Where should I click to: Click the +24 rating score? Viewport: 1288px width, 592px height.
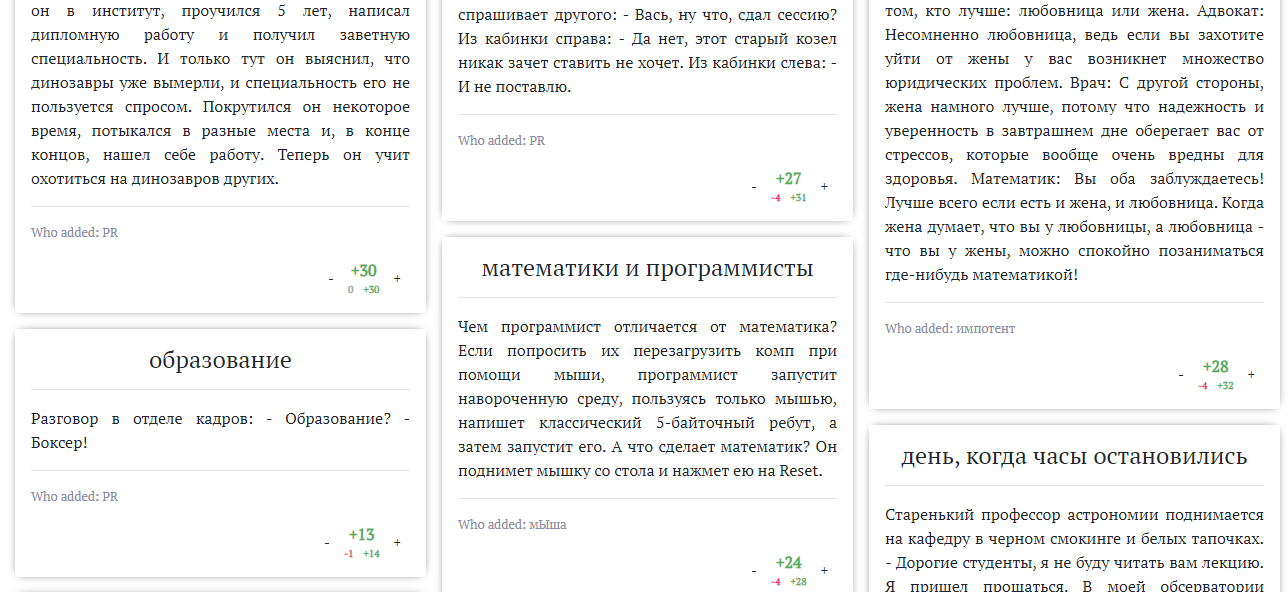tap(789, 563)
